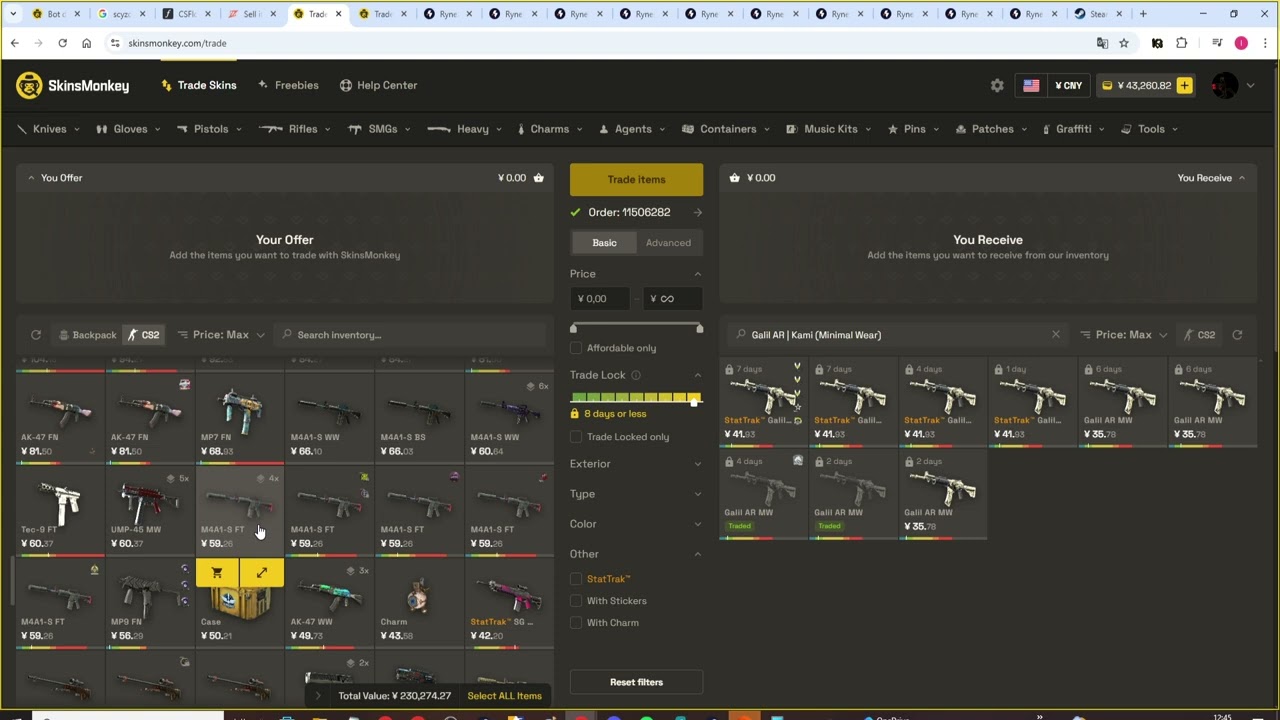This screenshot has height=720, width=1280.
Task: Open the Rifles category menu
Action: (295, 129)
